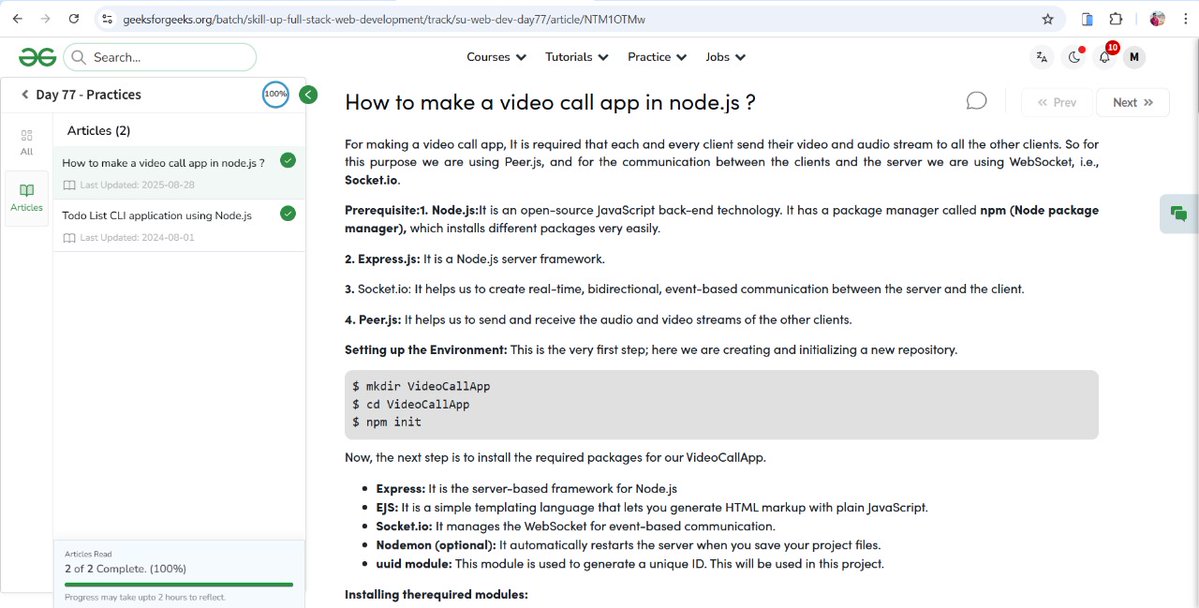The image size is (1199, 608).
Task: Click the search magnifier icon
Action: (78, 57)
